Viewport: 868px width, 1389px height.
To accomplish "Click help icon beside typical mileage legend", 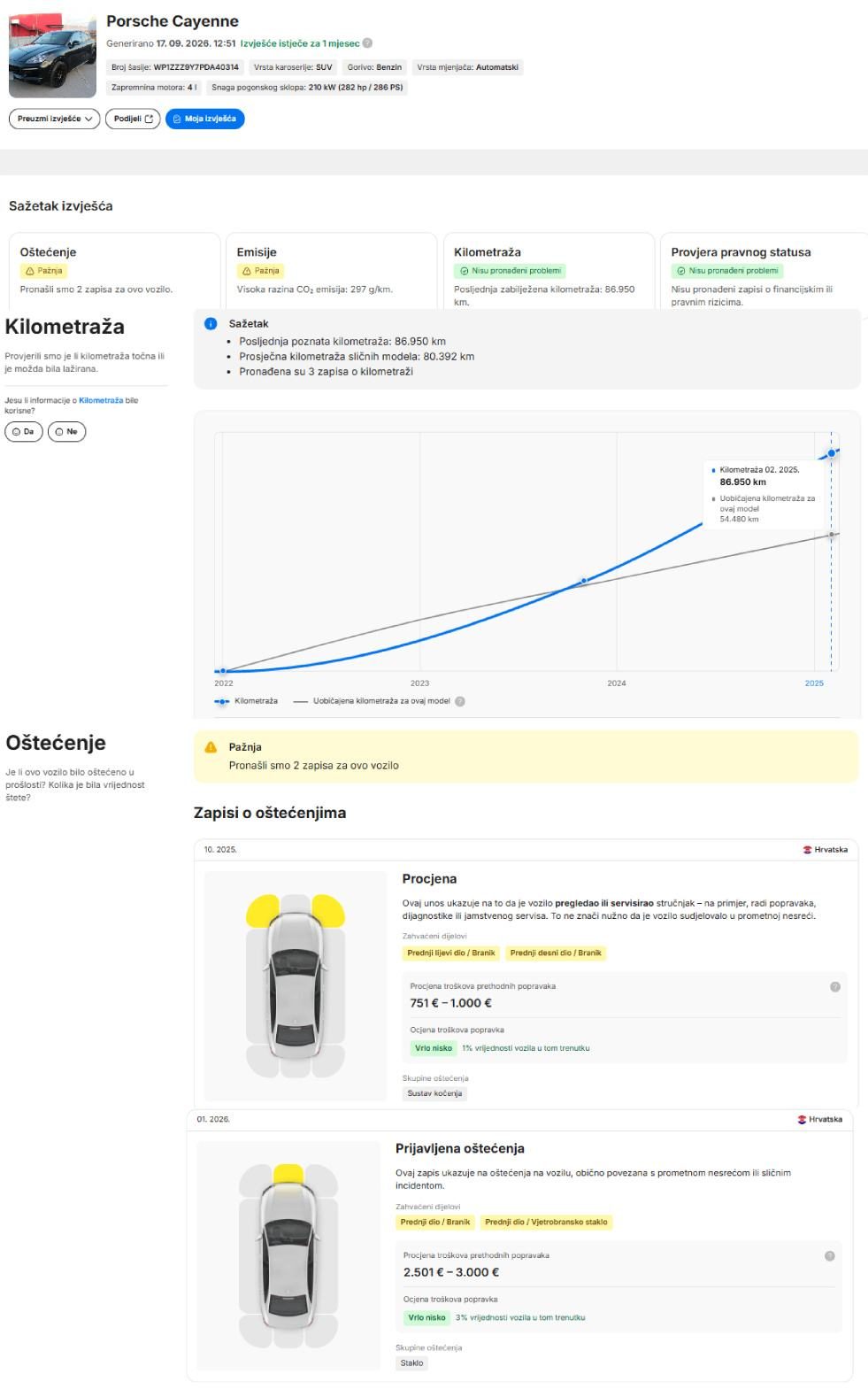I will [460, 701].
